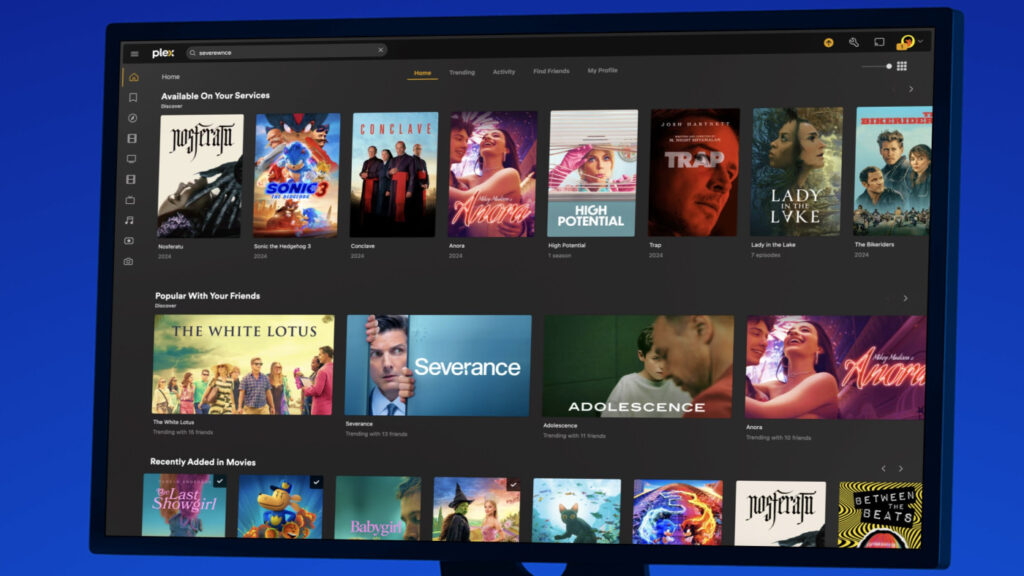Click the Recently Added in Movies heading
This screenshot has height=576, width=1024.
coord(203,462)
